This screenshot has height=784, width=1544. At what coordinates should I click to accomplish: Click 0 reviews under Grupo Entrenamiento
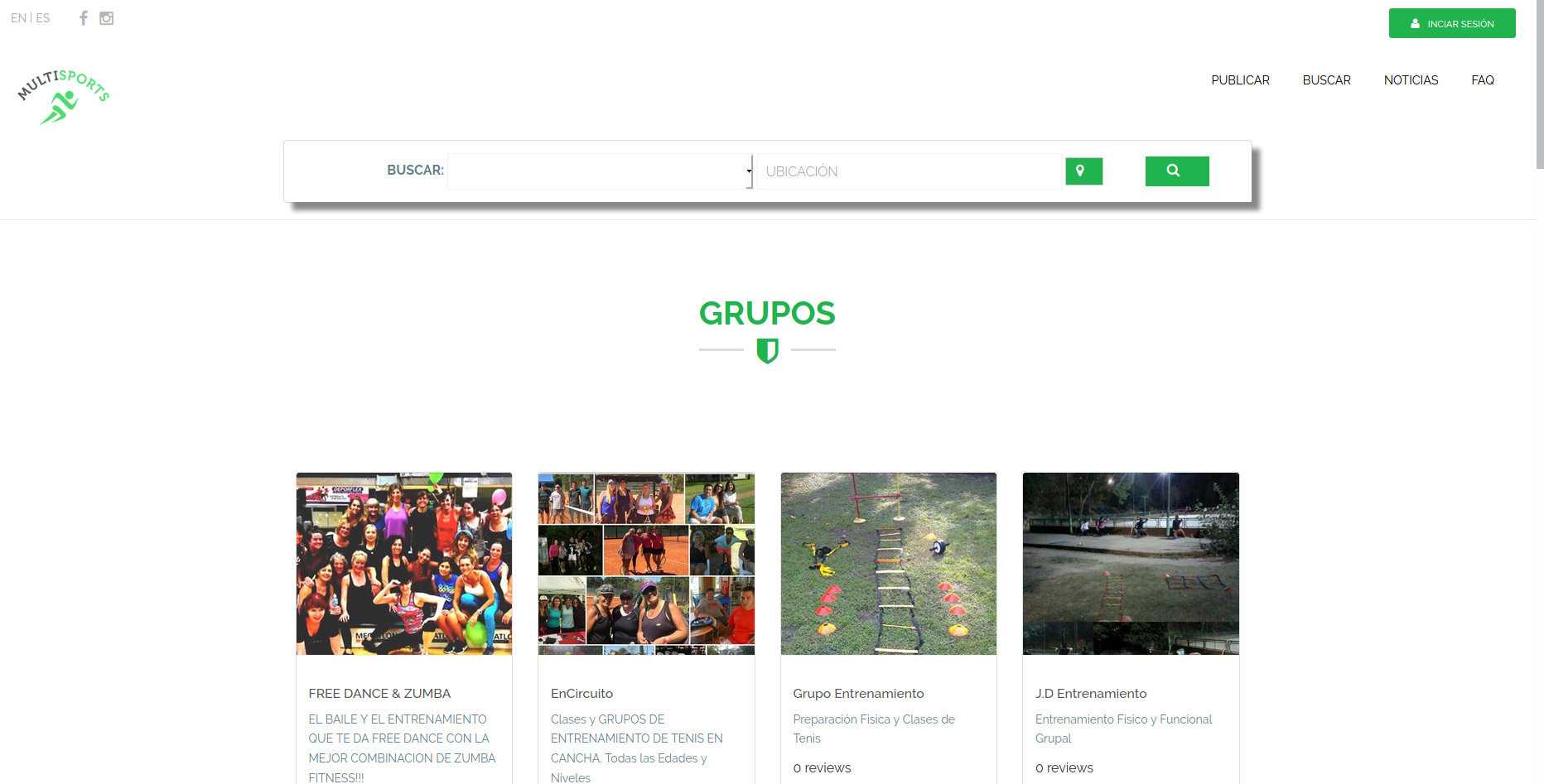pyautogui.click(x=822, y=768)
